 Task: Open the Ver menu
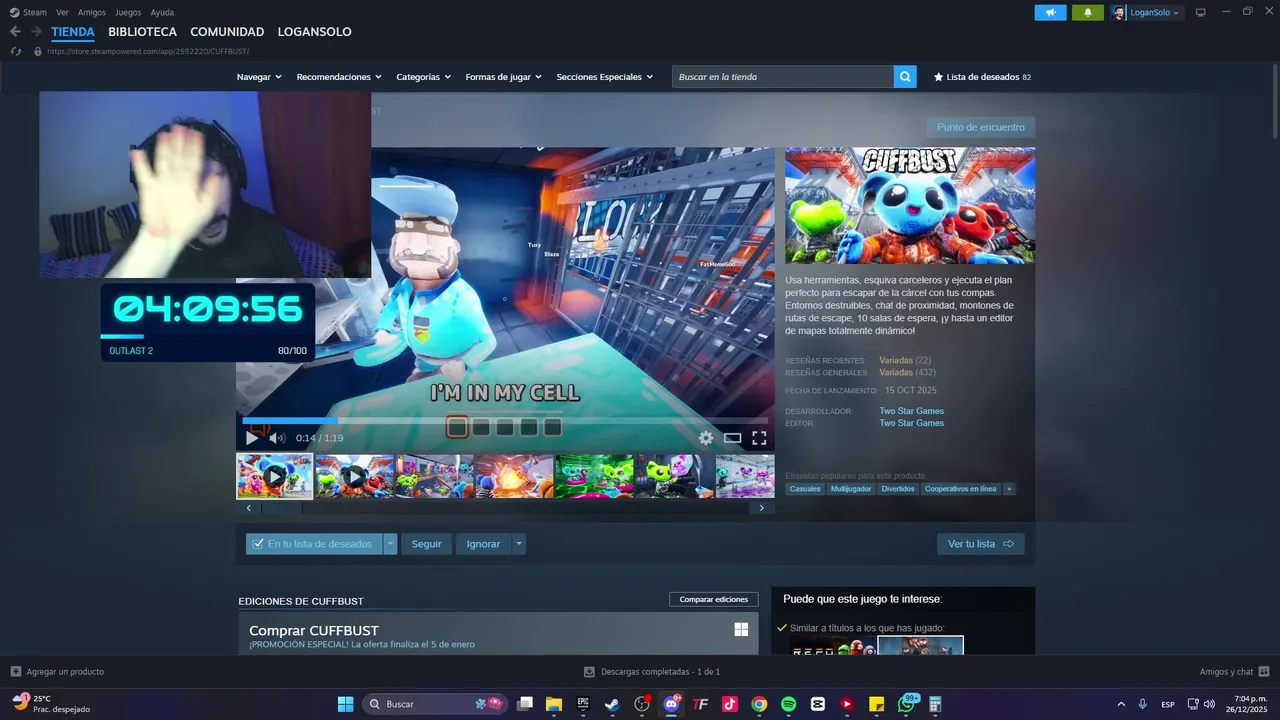[x=62, y=12]
